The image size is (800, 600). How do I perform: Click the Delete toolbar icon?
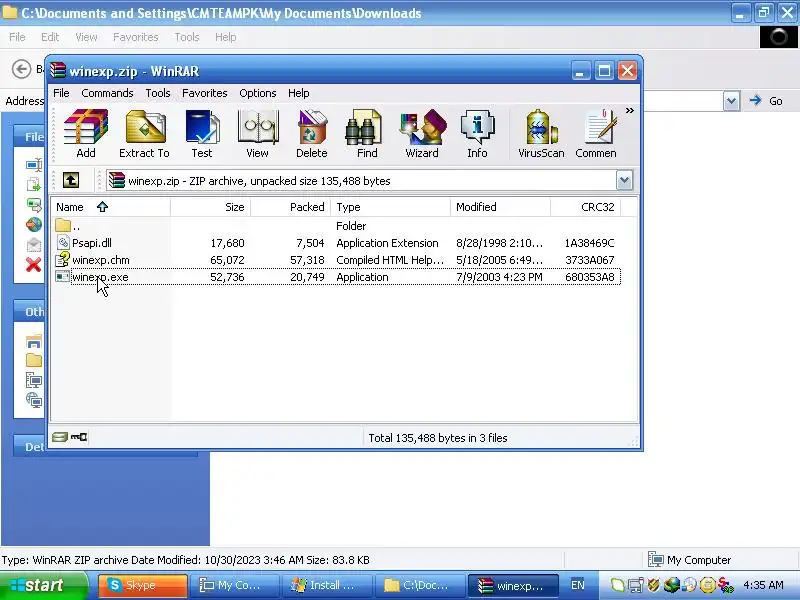(x=312, y=134)
